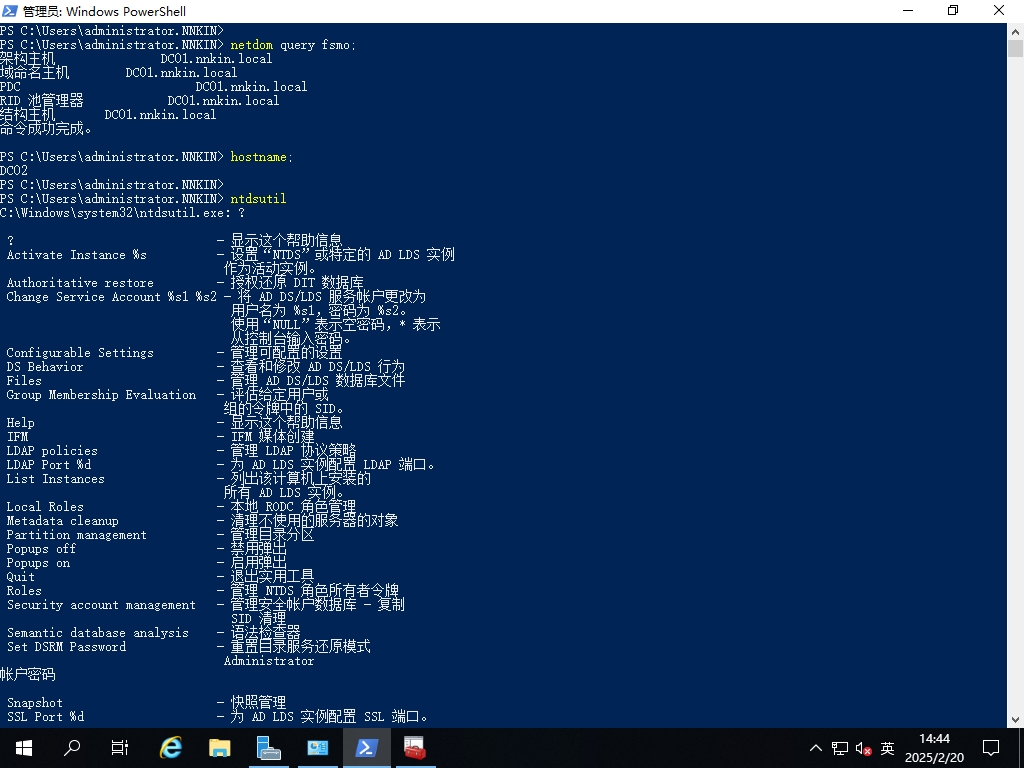
Task: Click the scrollbar down arrow
Action: pyautogui.click(x=1015, y=719)
